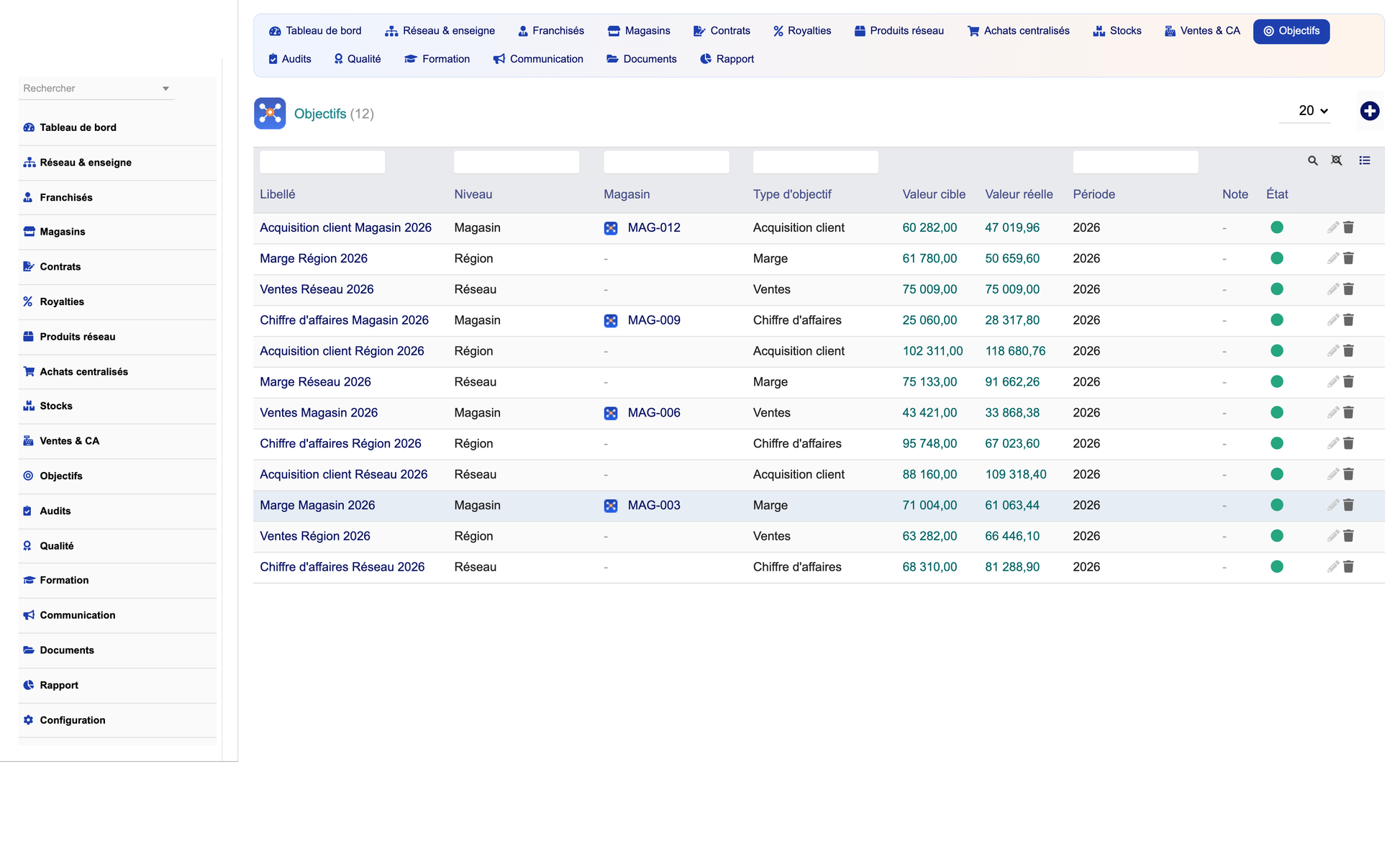Click the search magnifier icon in table header

[1312, 161]
